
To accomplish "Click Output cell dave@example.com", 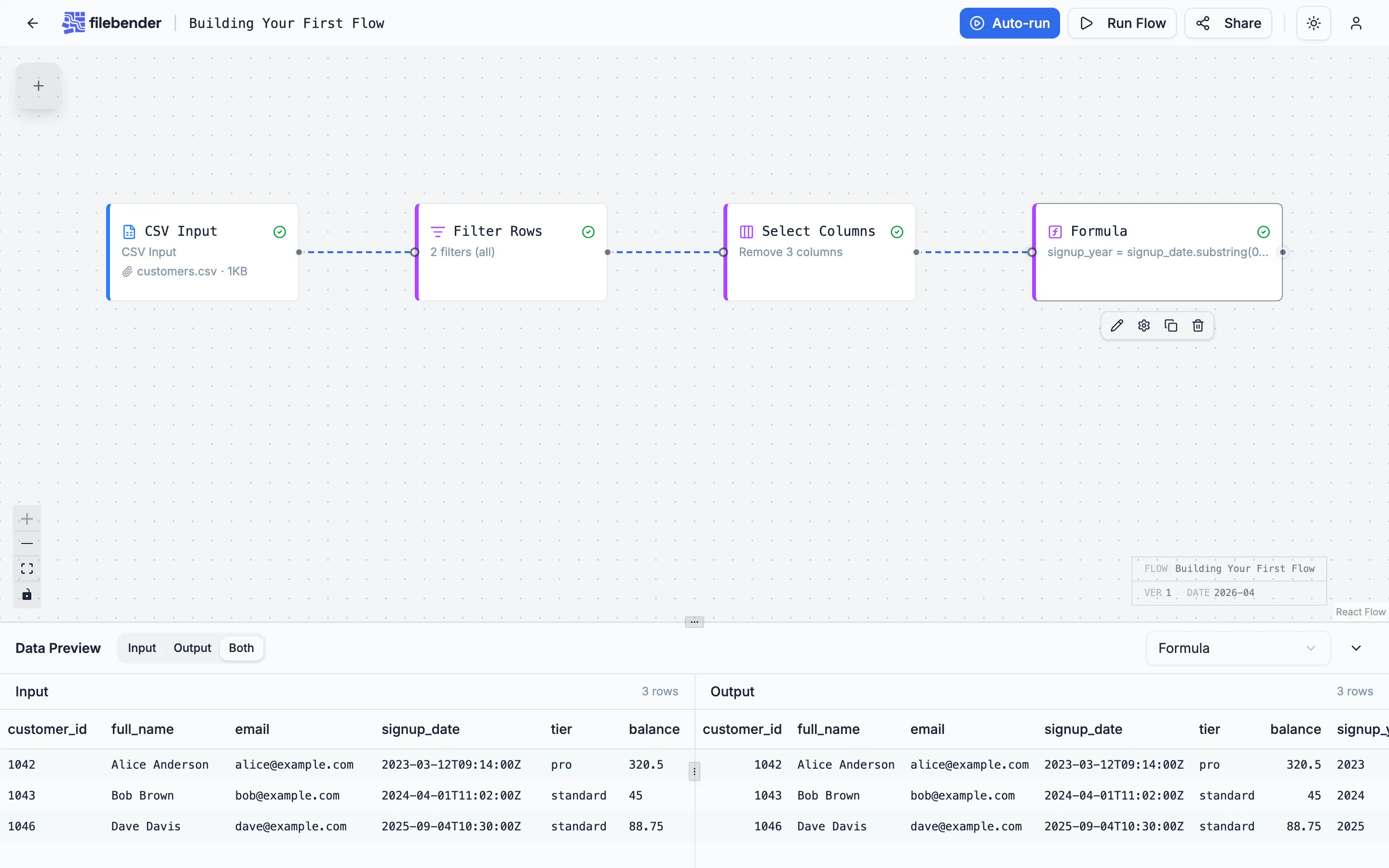I will coord(966,827).
